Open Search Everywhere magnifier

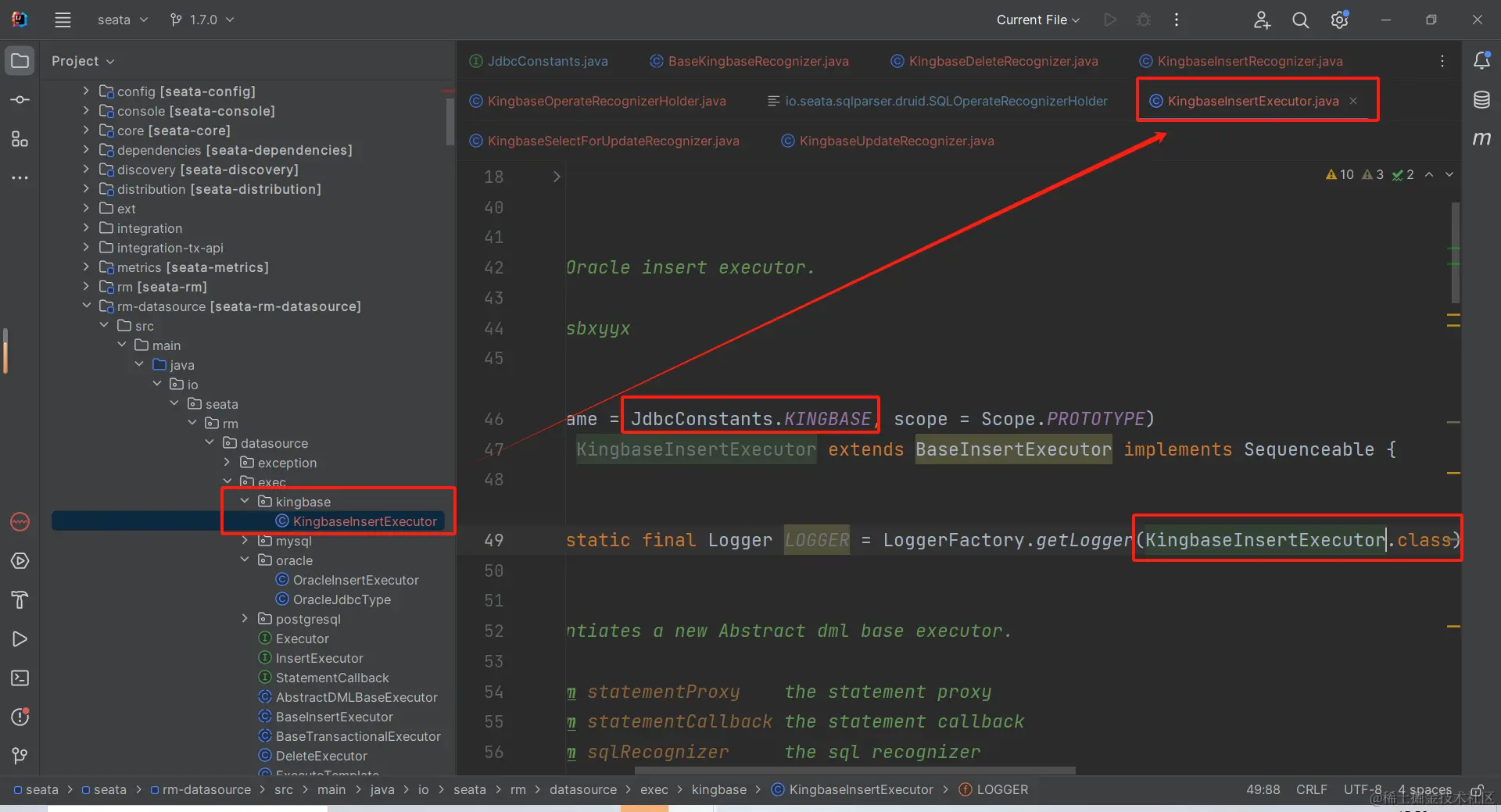point(1300,20)
